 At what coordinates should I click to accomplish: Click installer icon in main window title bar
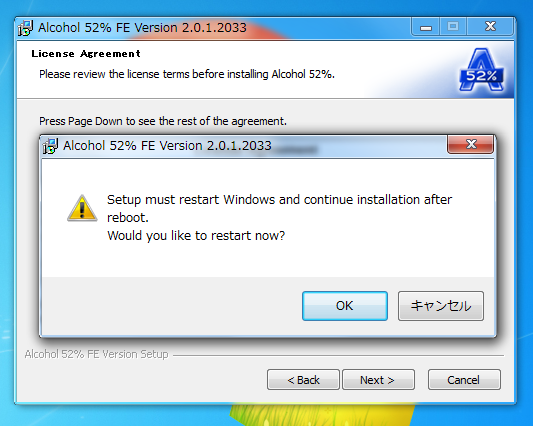pos(25,28)
